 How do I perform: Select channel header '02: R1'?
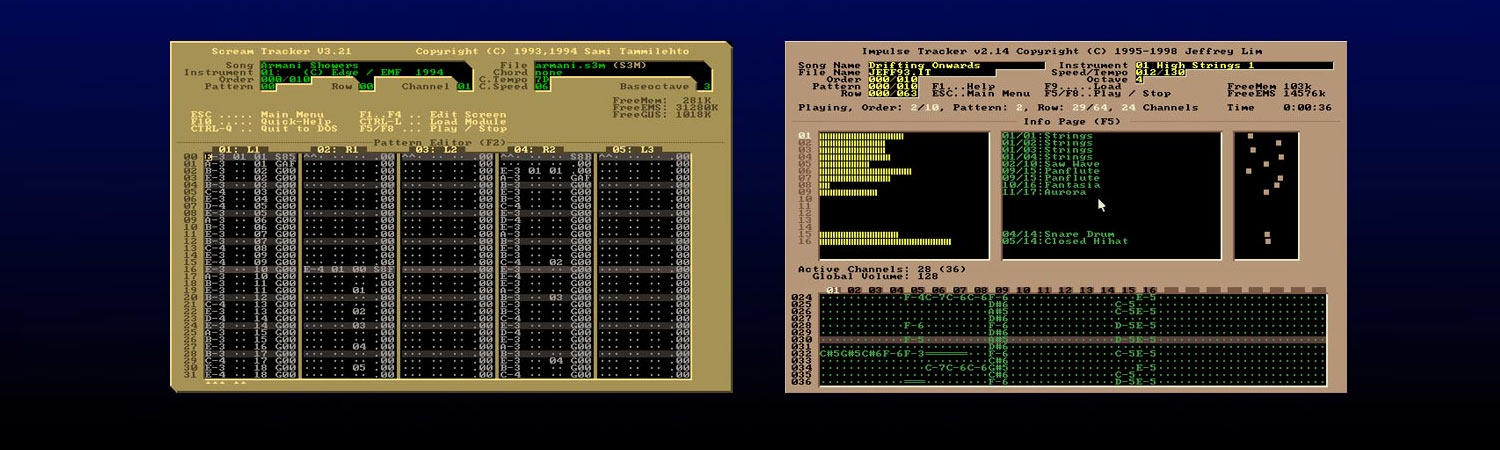click(x=337, y=149)
